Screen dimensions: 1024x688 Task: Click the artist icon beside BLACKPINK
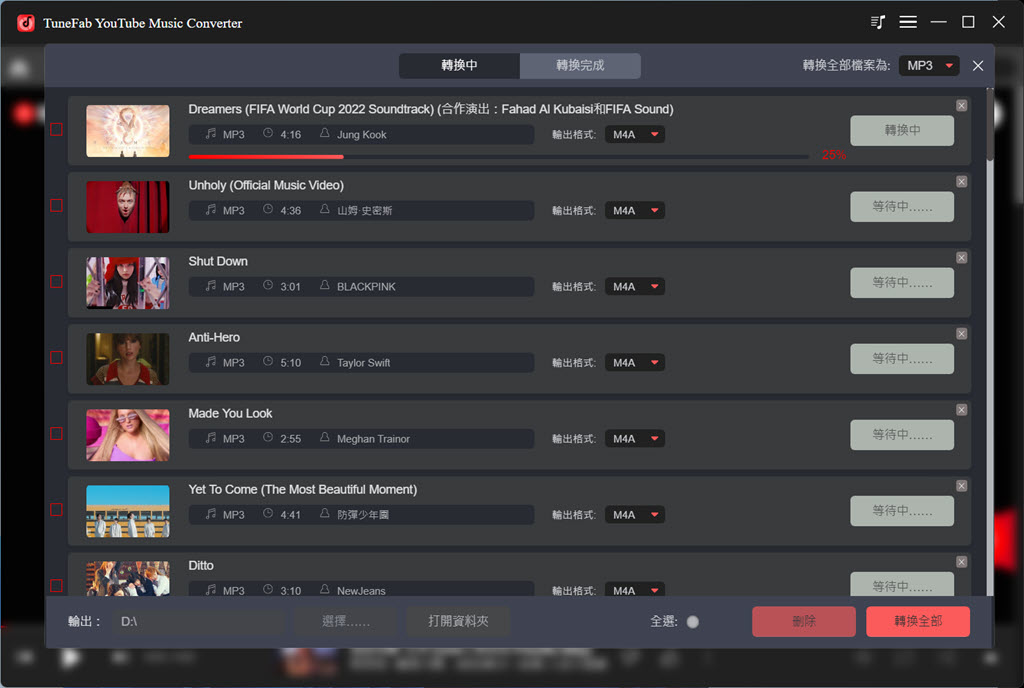tap(325, 285)
